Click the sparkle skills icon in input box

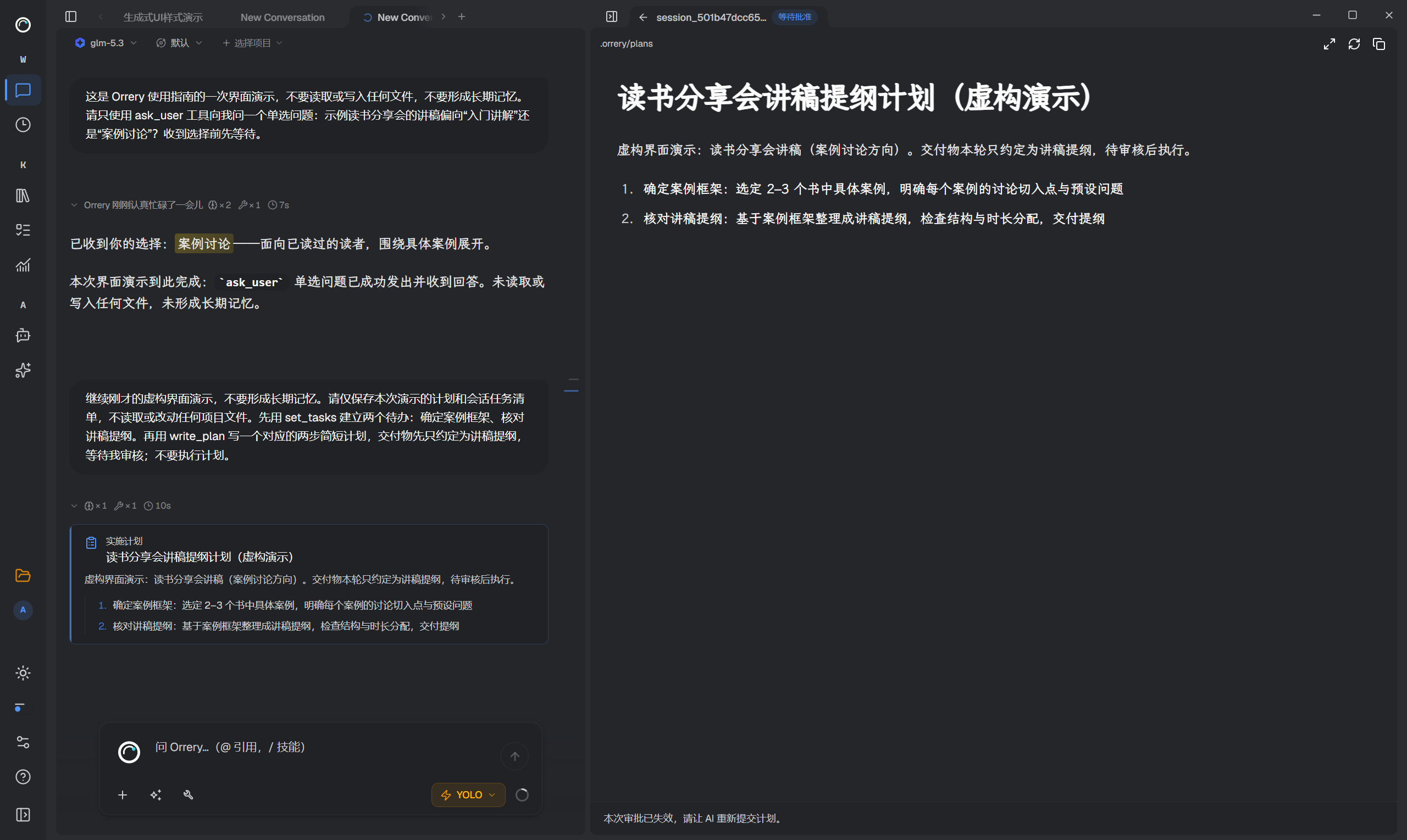(156, 795)
